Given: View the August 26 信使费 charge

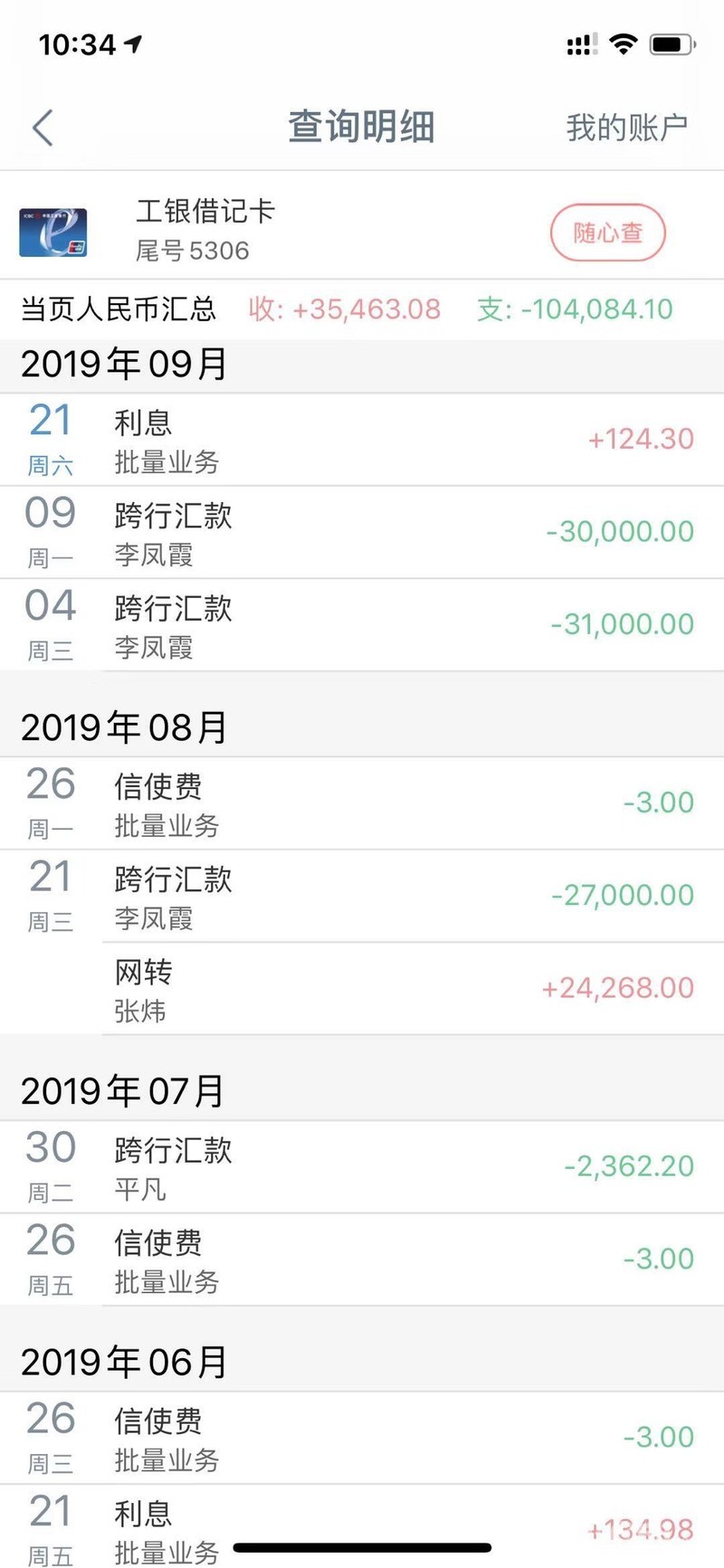Looking at the screenshot, I should 362,803.
